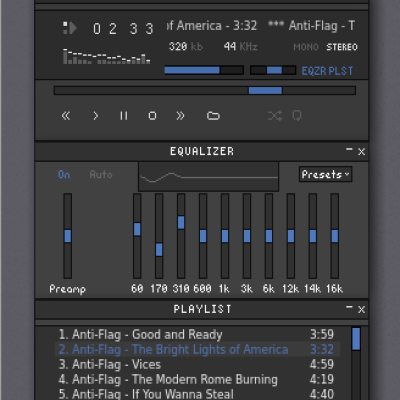Select The Bright Lights of America track
Image resolution: width=400 pixels, height=400 pixels.
pyautogui.click(x=197, y=349)
